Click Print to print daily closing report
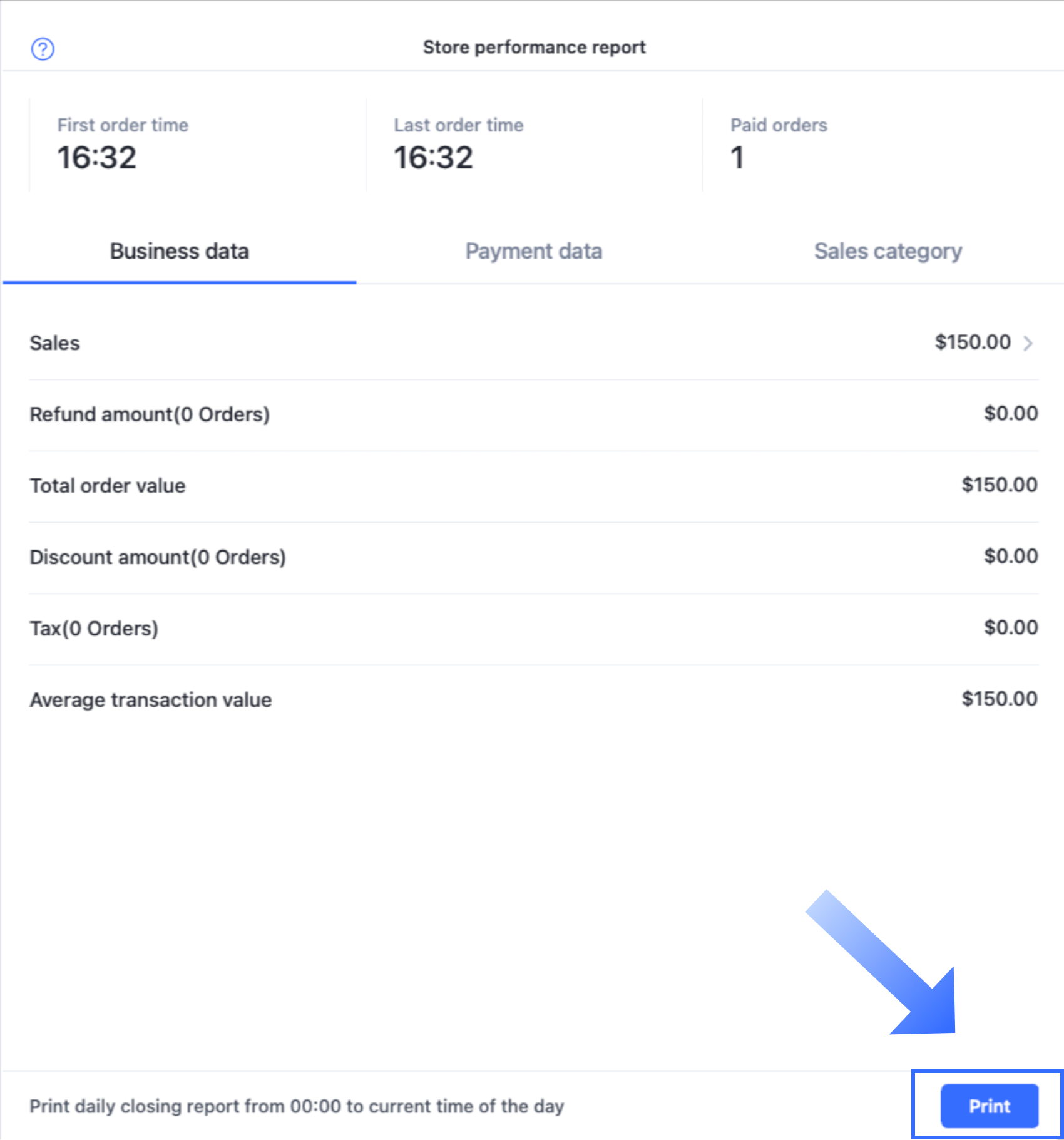The image size is (1064, 1140). point(989,1106)
